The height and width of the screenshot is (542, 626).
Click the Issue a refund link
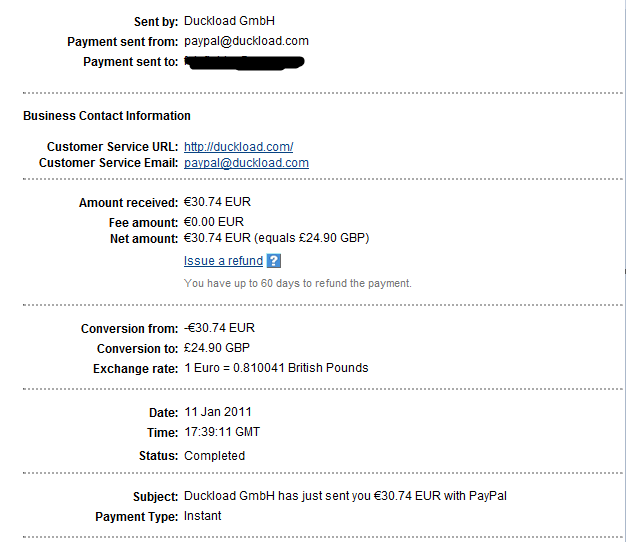pos(223,261)
